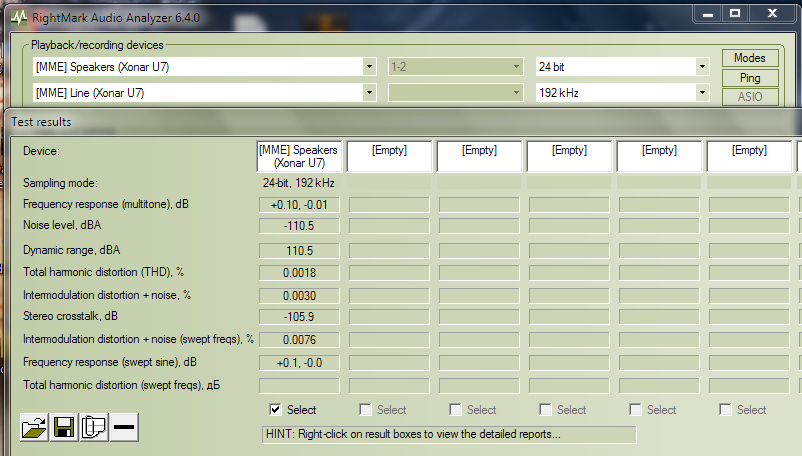Select the first [Empty] device slot
The height and width of the screenshot is (456, 802).
coord(389,156)
